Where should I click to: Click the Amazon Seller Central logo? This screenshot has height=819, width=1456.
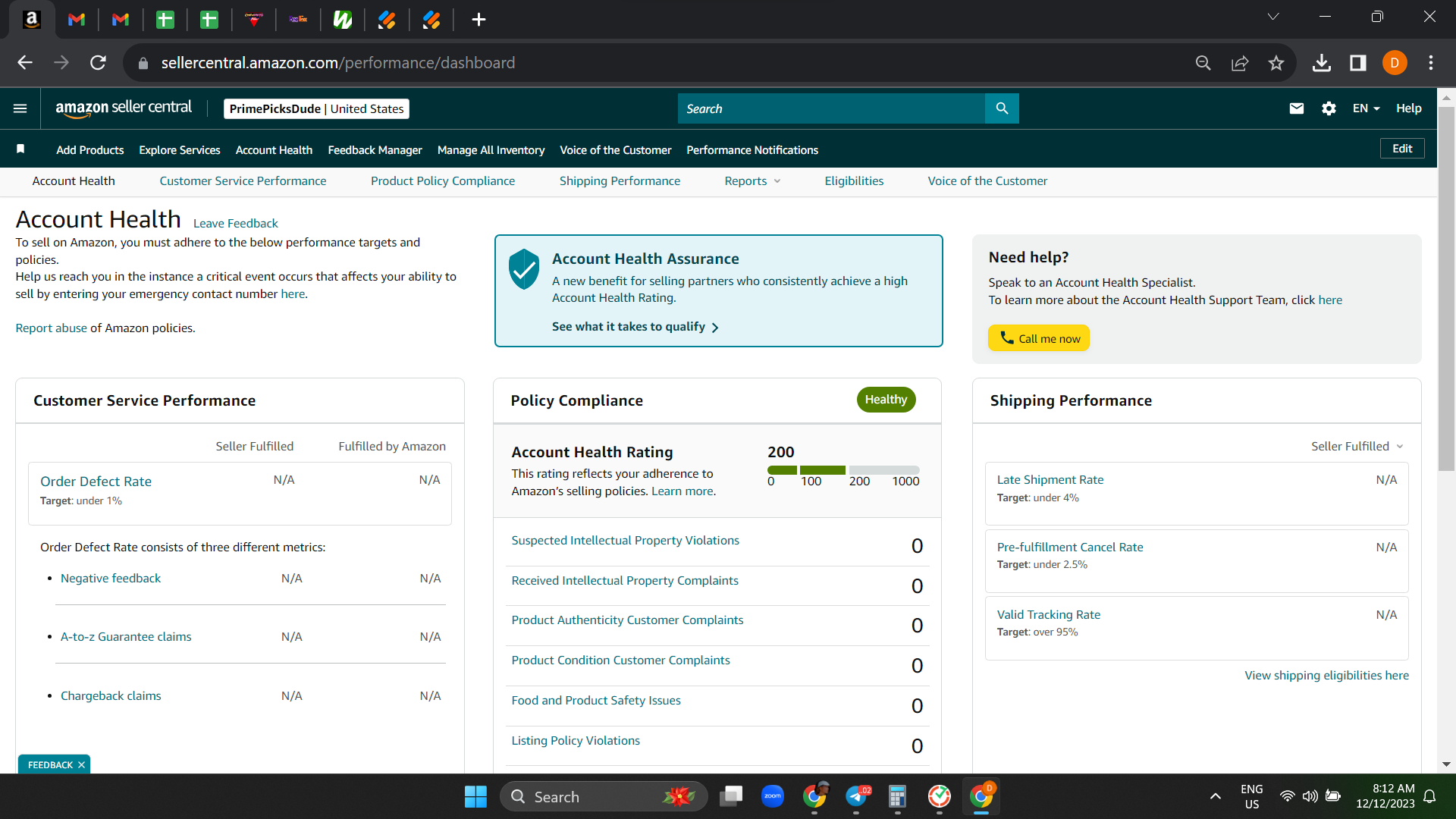pyautogui.click(x=124, y=108)
